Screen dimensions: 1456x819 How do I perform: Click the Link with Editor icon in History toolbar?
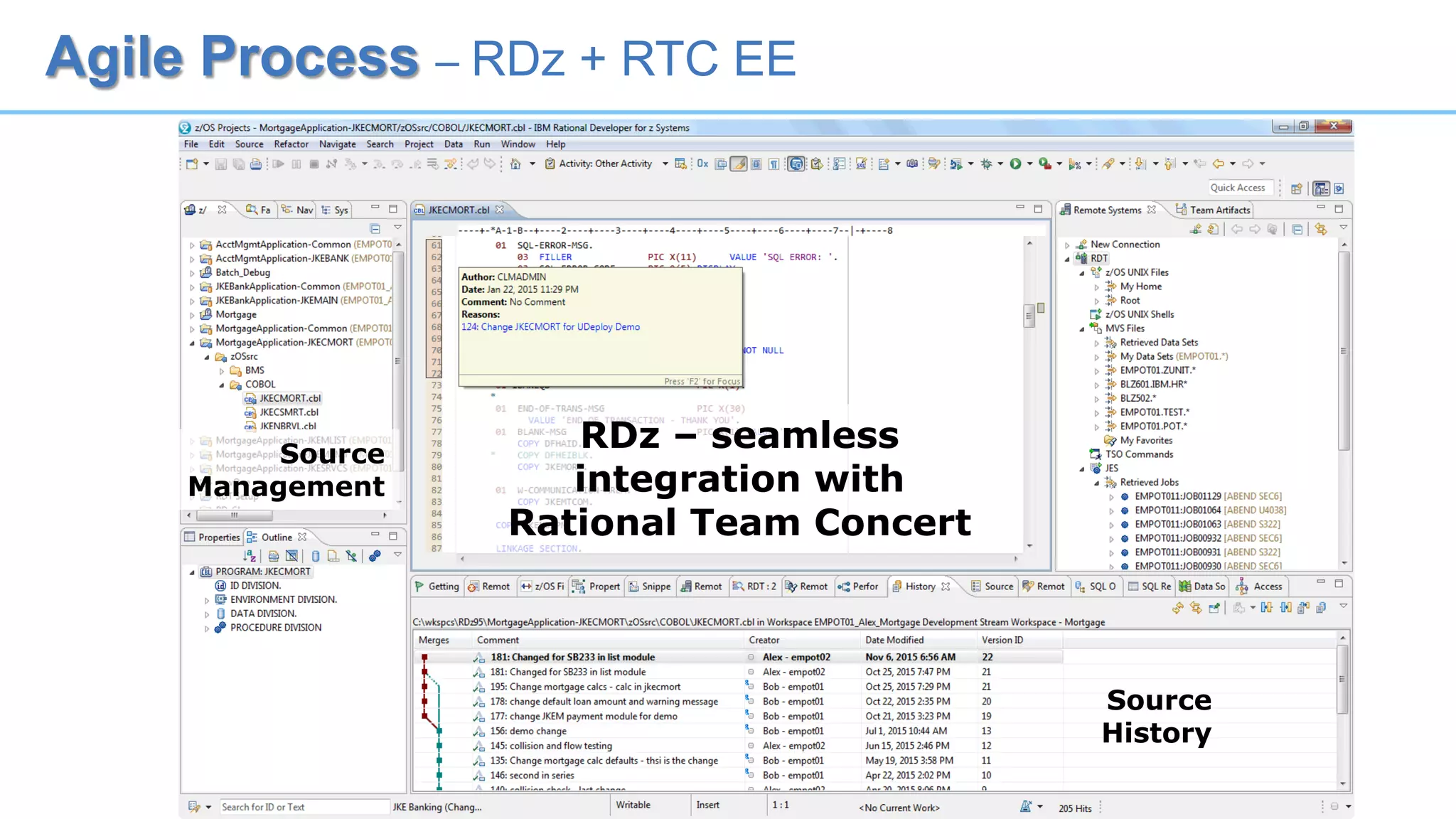point(1196,608)
